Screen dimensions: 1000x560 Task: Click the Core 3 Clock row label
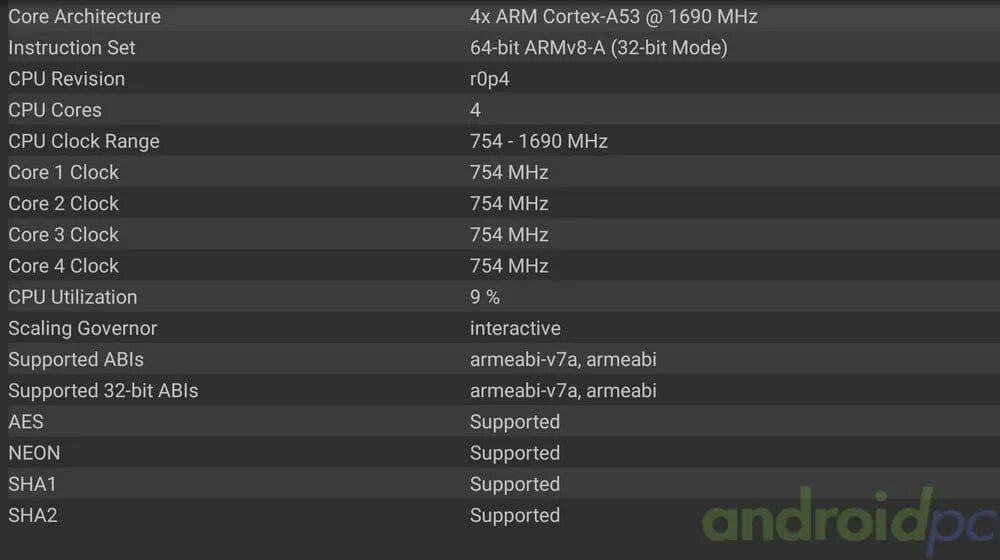pos(64,234)
